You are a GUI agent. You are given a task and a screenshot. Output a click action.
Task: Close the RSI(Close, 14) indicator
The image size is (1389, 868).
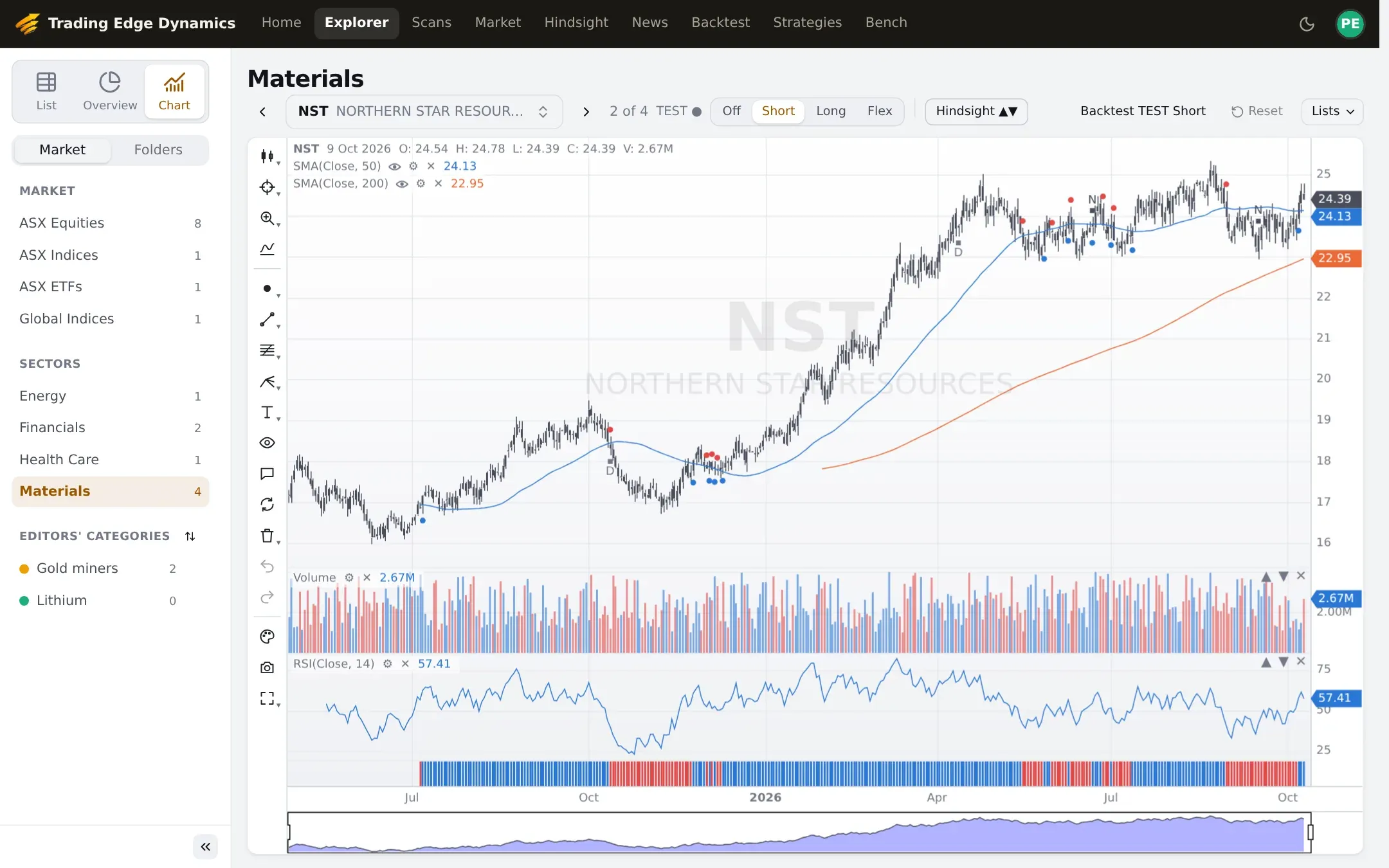point(405,664)
